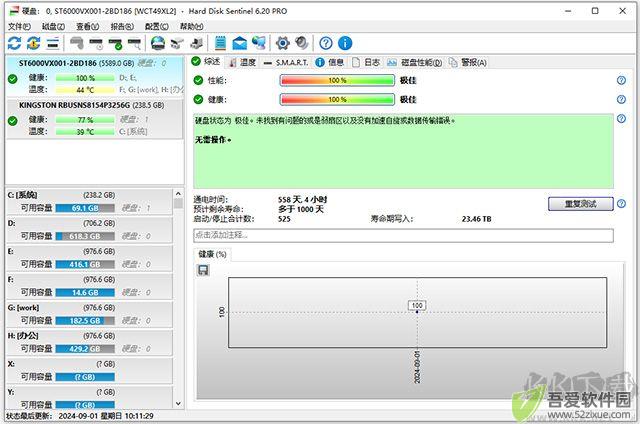Click the blue envelope email icon
Viewport: 640px width, 424px height.
pyautogui.click(x=240, y=43)
